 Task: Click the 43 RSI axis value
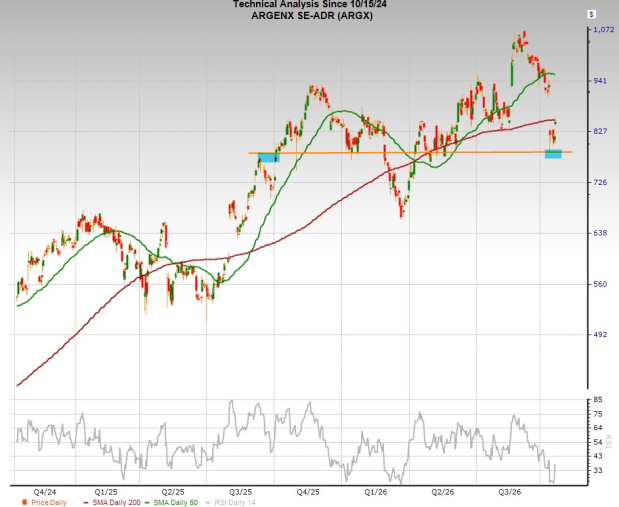pos(598,456)
